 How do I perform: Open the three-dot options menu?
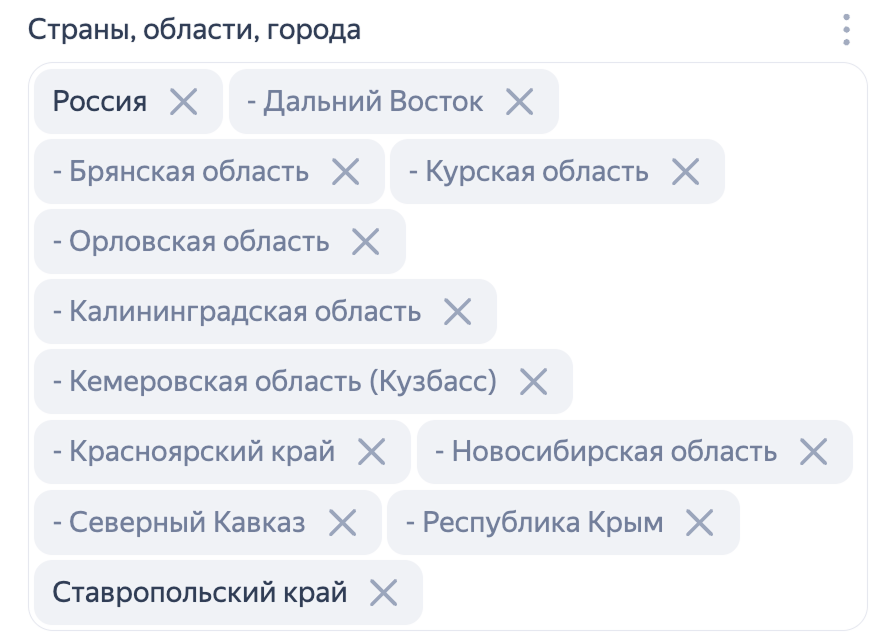click(846, 30)
